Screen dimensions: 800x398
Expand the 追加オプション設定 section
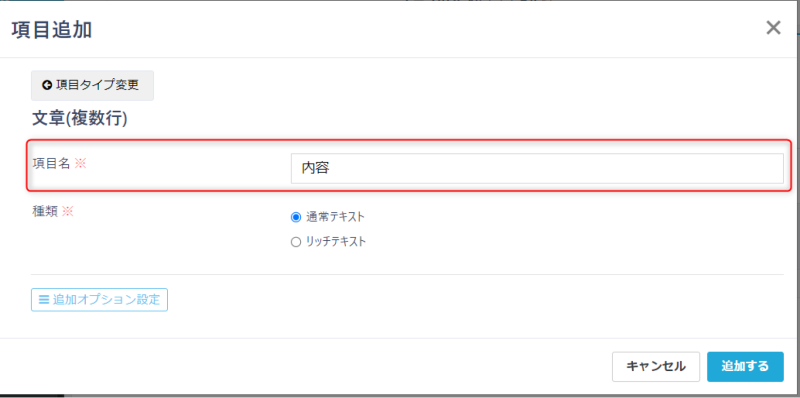(x=99, y=300)
